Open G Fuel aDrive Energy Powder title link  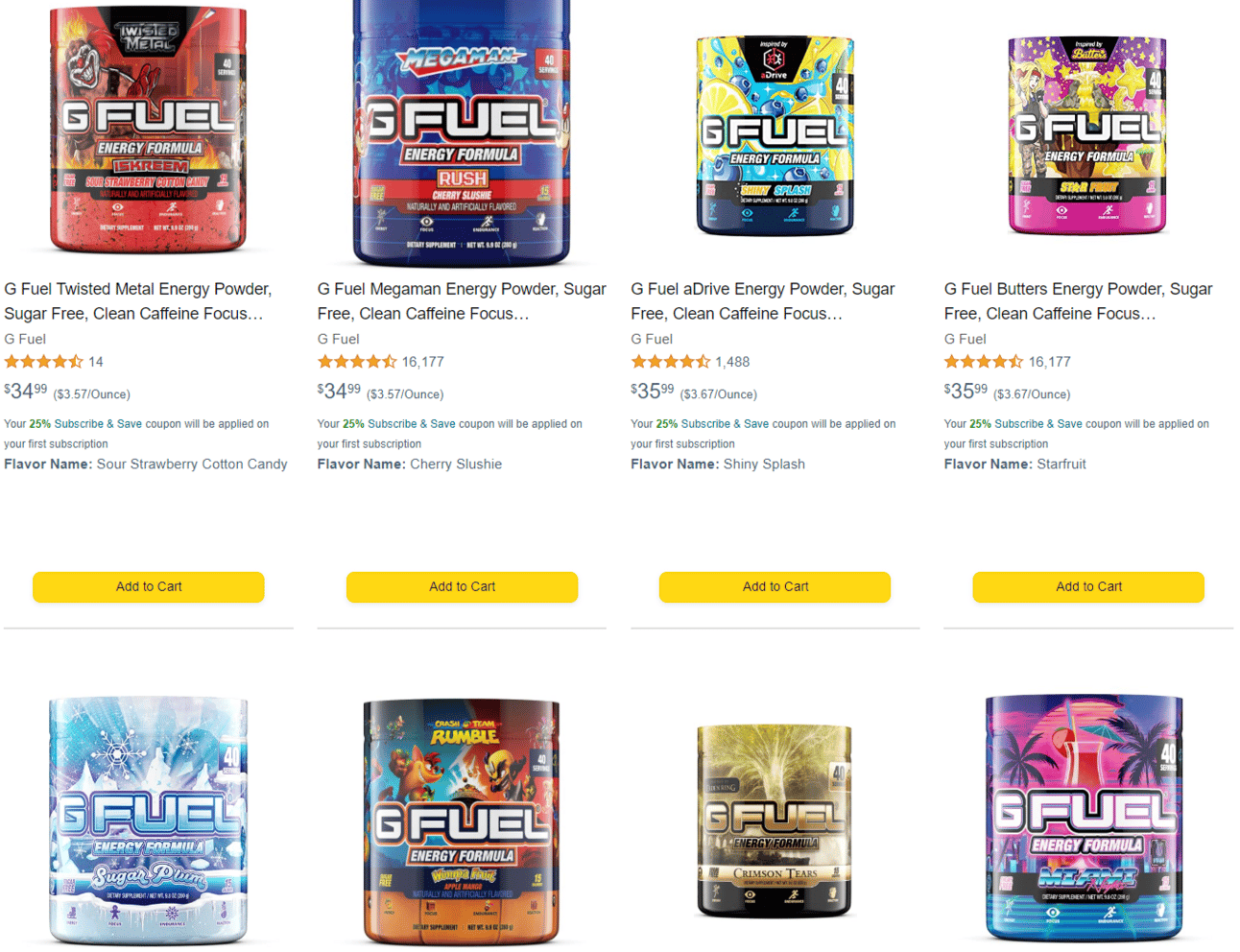click(763, 301)
